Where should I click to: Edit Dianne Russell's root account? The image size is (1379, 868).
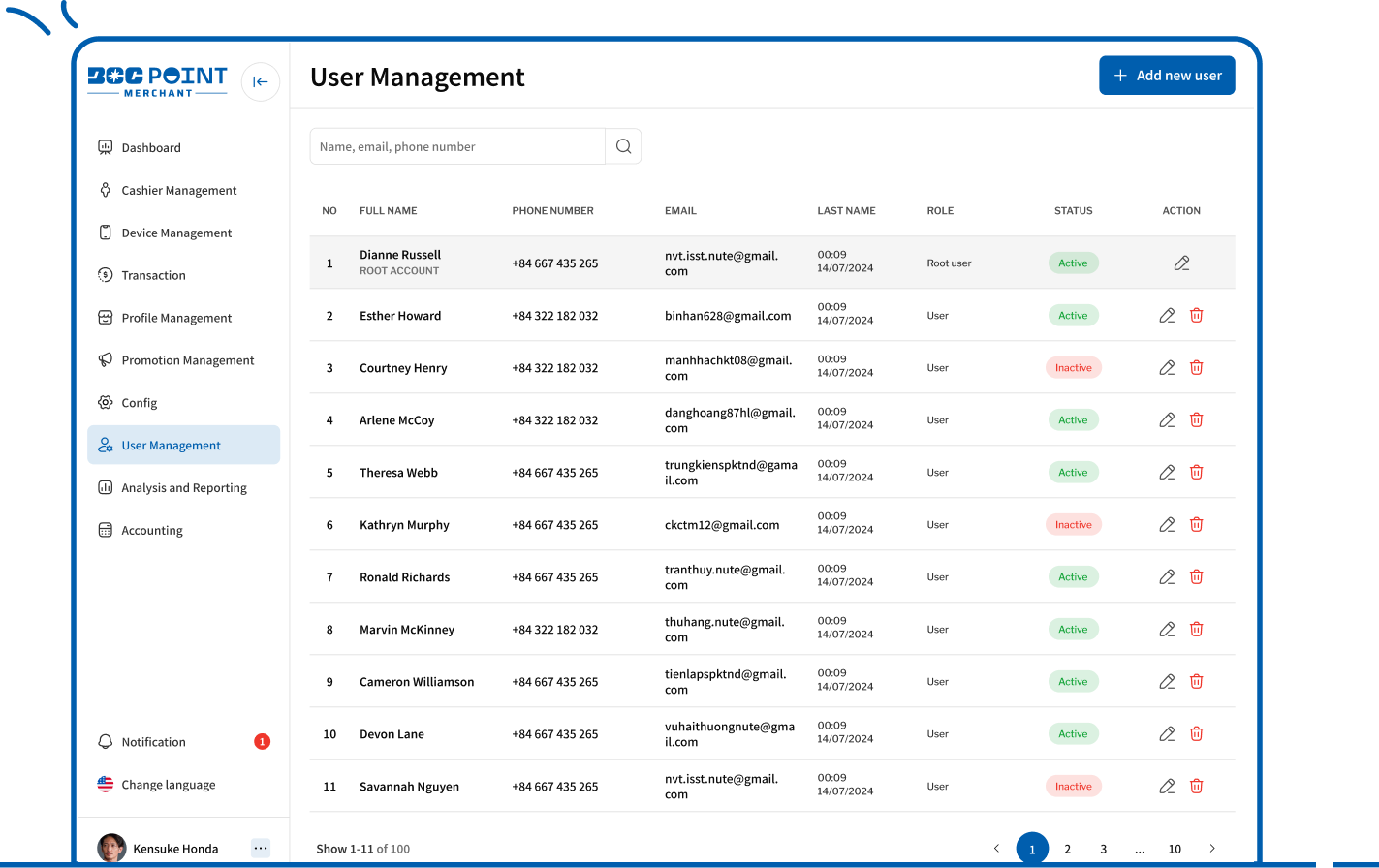pos(1181,263)
